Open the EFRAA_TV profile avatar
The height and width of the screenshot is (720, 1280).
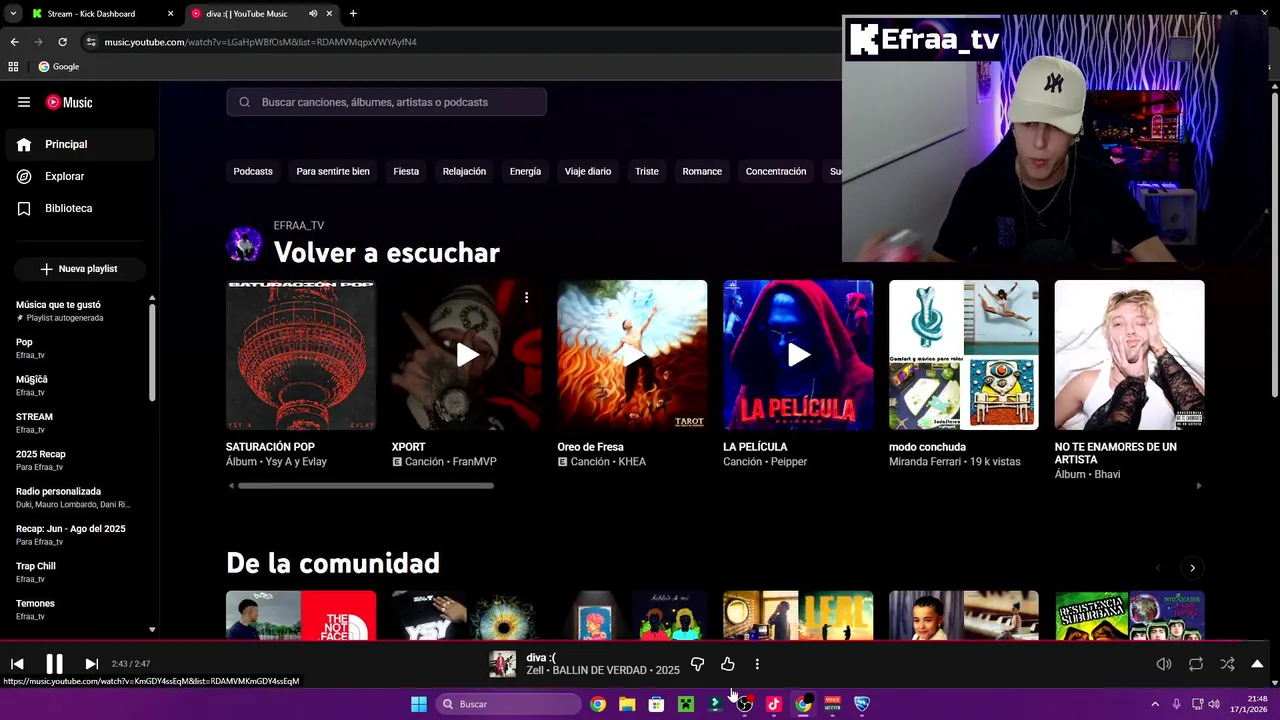point(244,244)
